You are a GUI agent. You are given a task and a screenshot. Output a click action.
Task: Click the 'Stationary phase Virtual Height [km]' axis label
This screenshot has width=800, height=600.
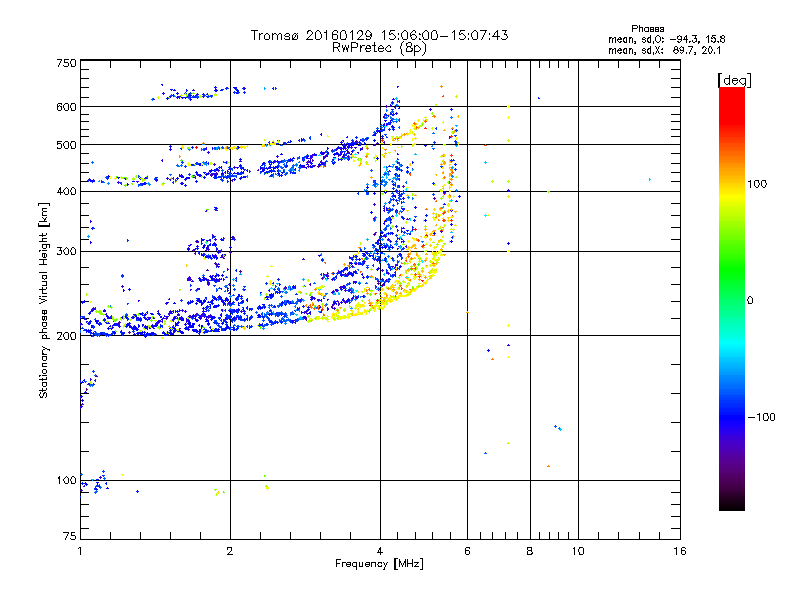44,300
